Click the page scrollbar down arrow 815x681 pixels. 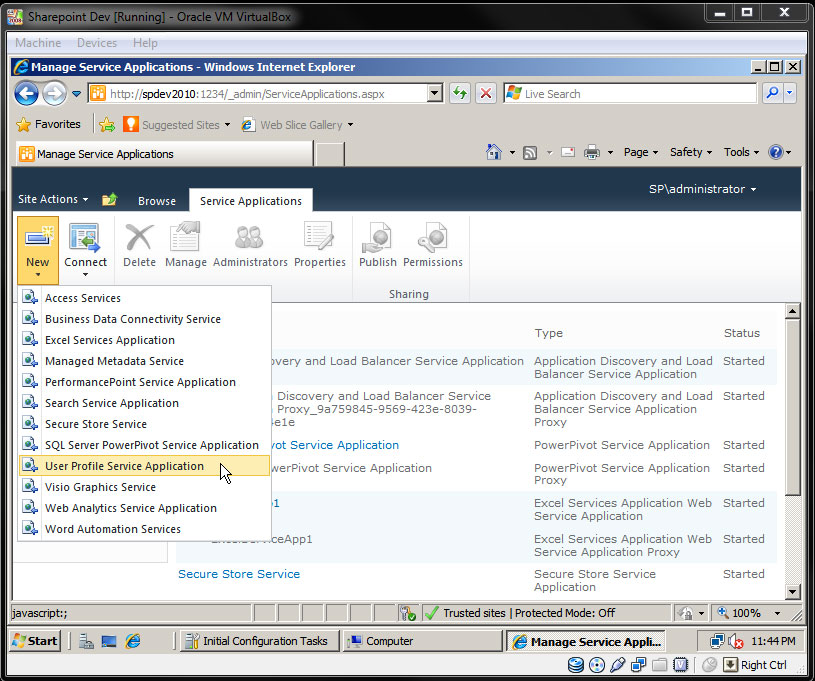coord(792,592)
